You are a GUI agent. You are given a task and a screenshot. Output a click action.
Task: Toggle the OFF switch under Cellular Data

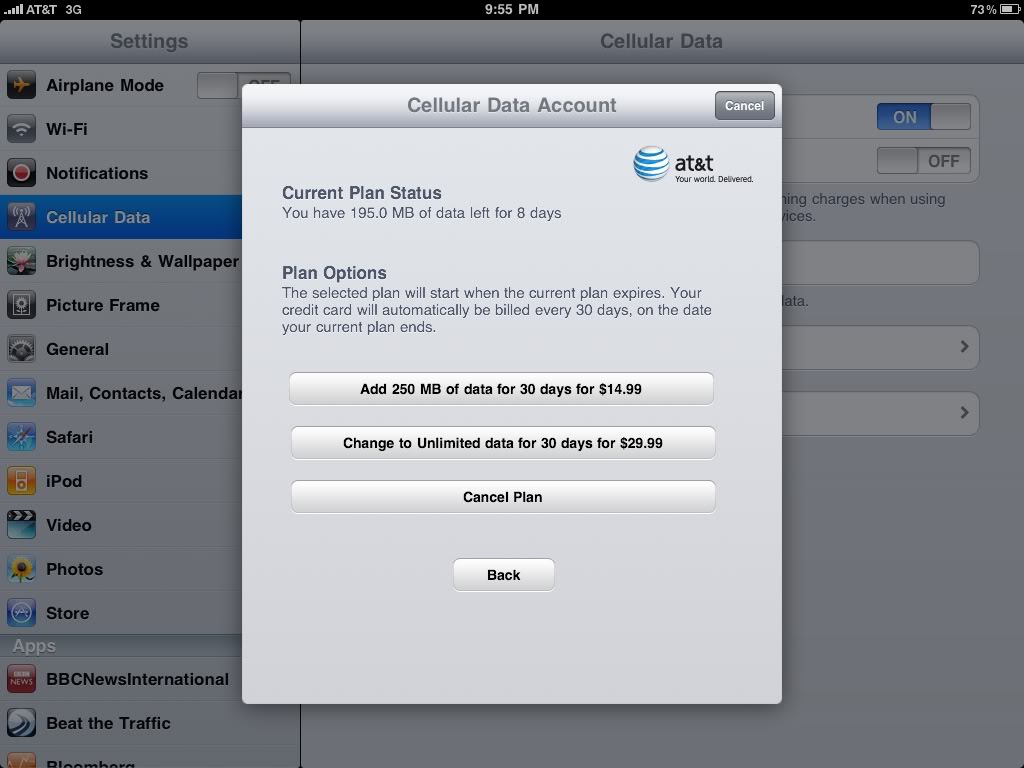[x=923, y=161]
